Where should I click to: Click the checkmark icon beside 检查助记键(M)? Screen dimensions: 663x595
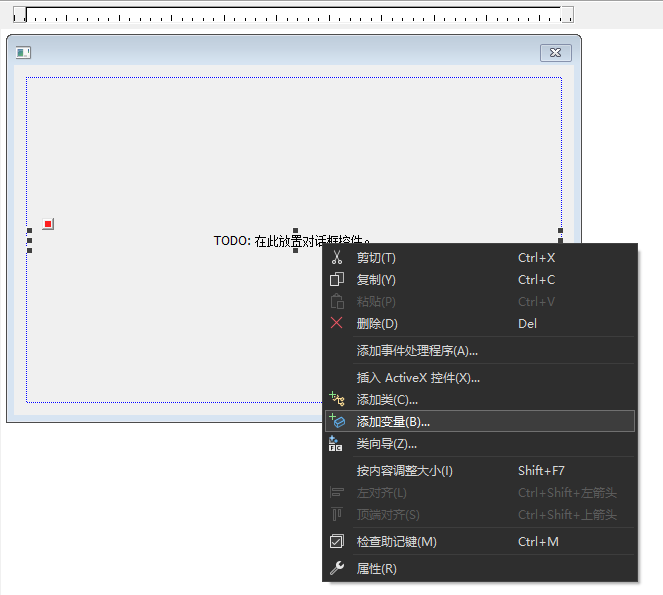(337, 541)
